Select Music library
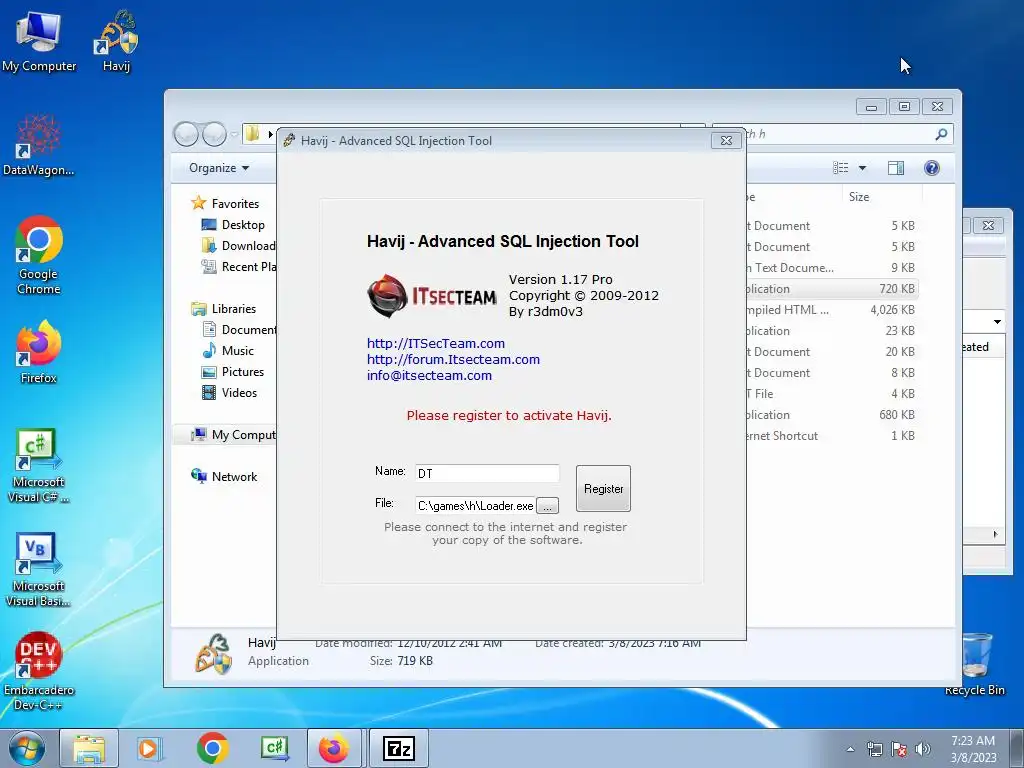The width and height of the screenshot is (1024, 768). click(x=228, y=351)
